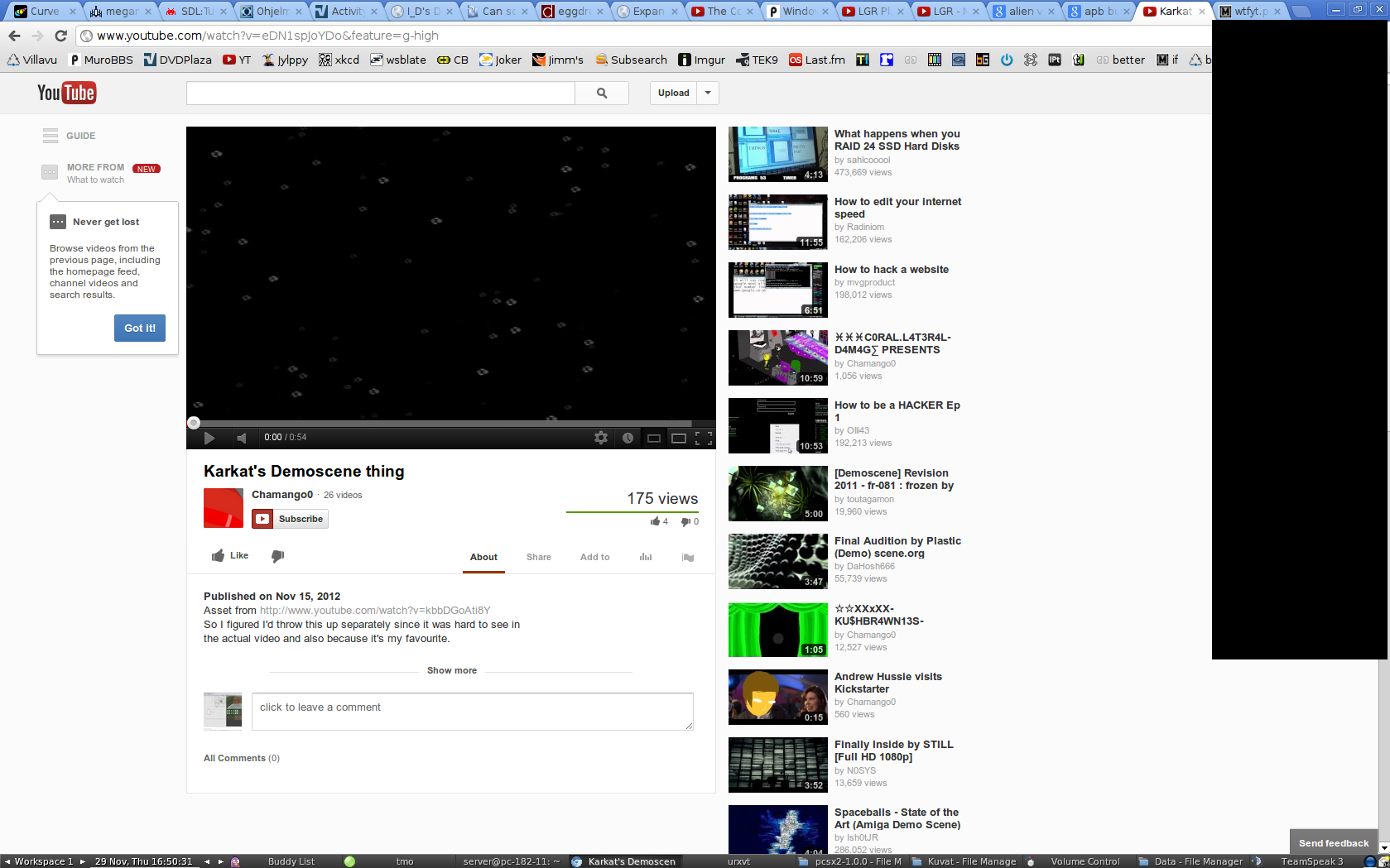Viewport: 1390px width, 868px height.
Task: Switch to the wtfyt browser tab
Action: point(1250,11)
